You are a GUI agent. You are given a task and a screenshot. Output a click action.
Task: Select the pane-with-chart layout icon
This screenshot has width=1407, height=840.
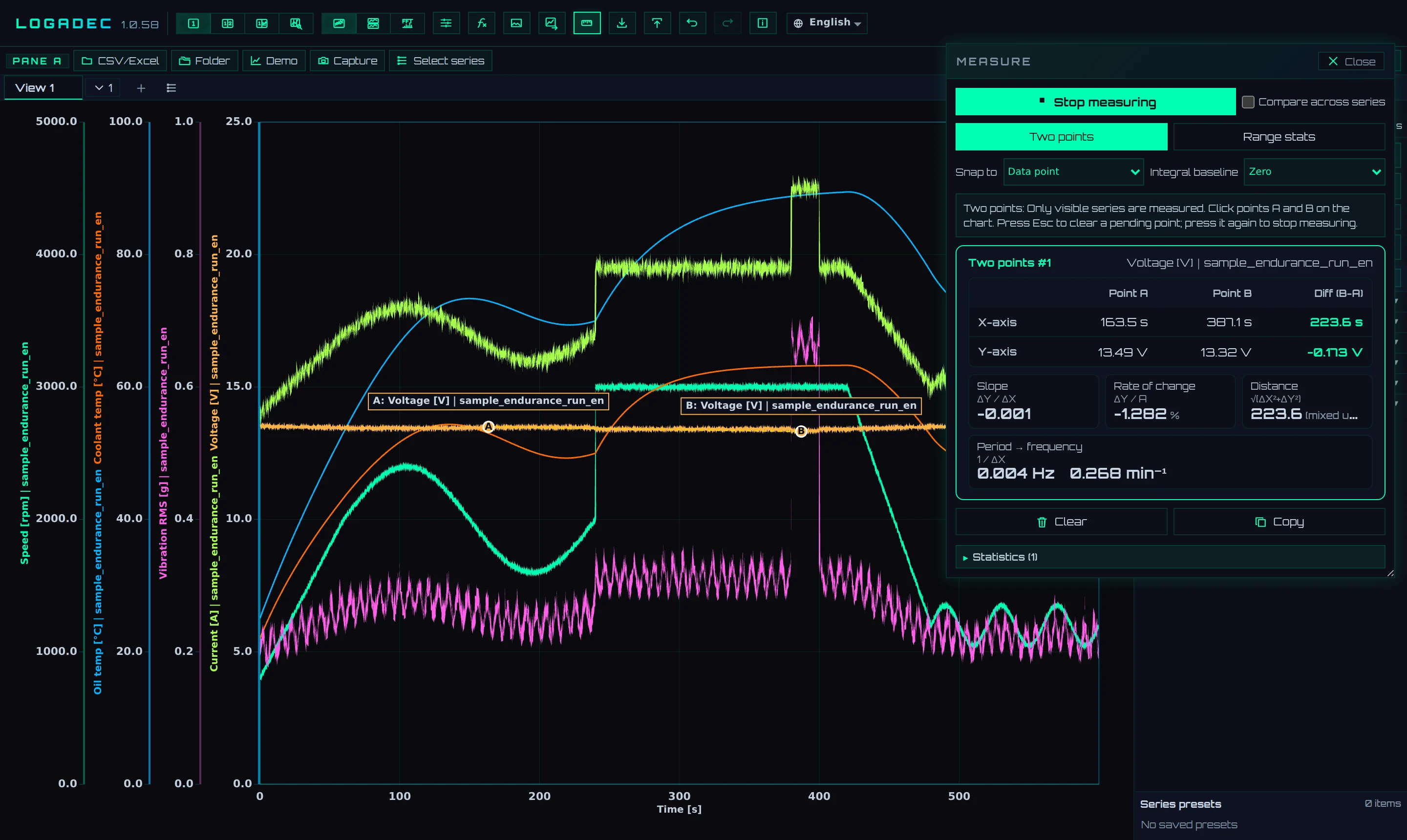[x=261, y=23]
